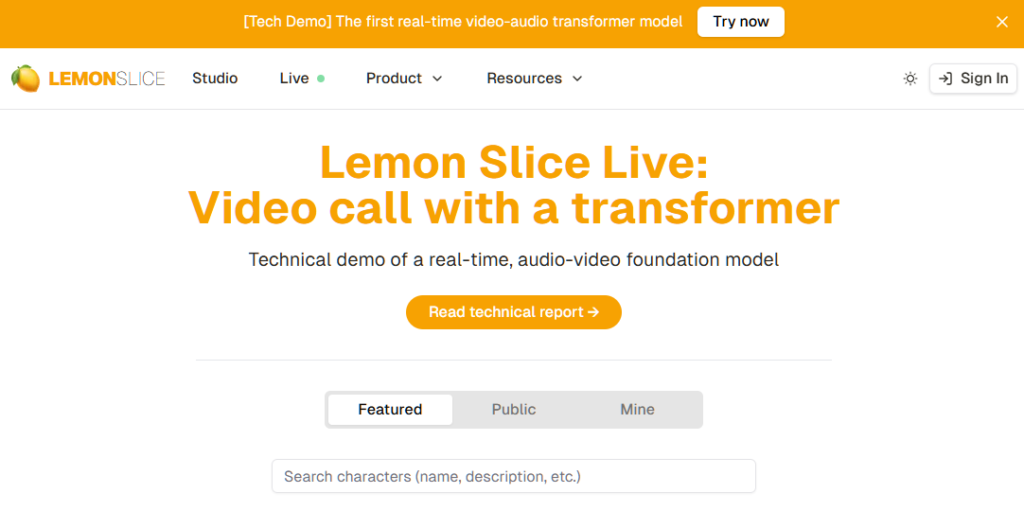Screen dimensions: 1024x511
Task: Open the Product menu label
Action: click(394, 78)
